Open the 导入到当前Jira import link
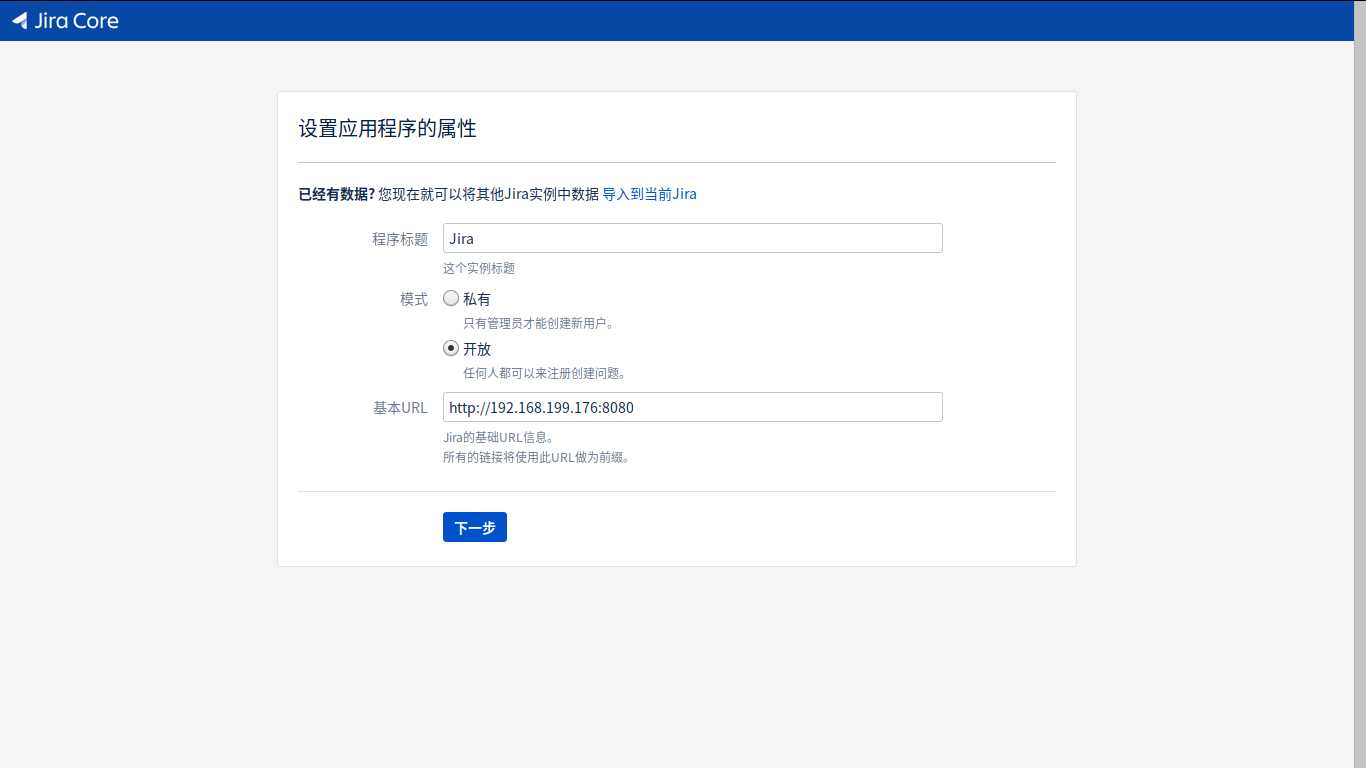Screen dimensions: 1366x768 click(649, 194)
